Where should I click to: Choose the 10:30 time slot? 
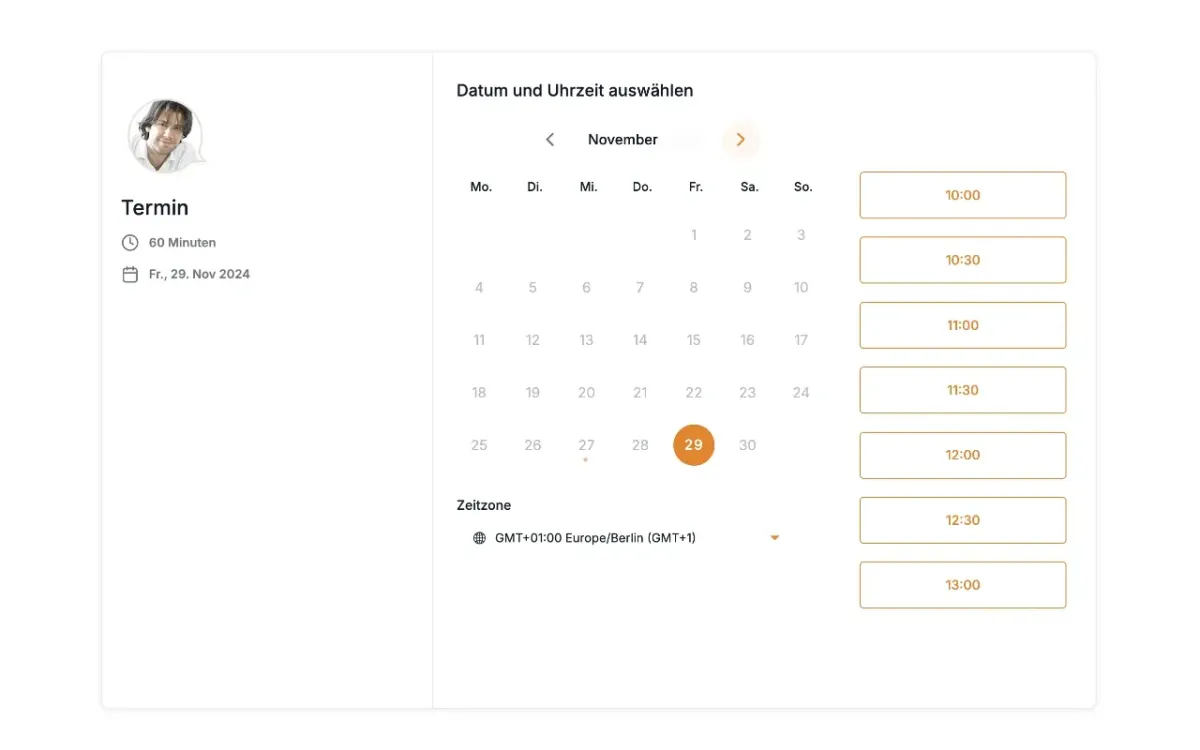962,260
